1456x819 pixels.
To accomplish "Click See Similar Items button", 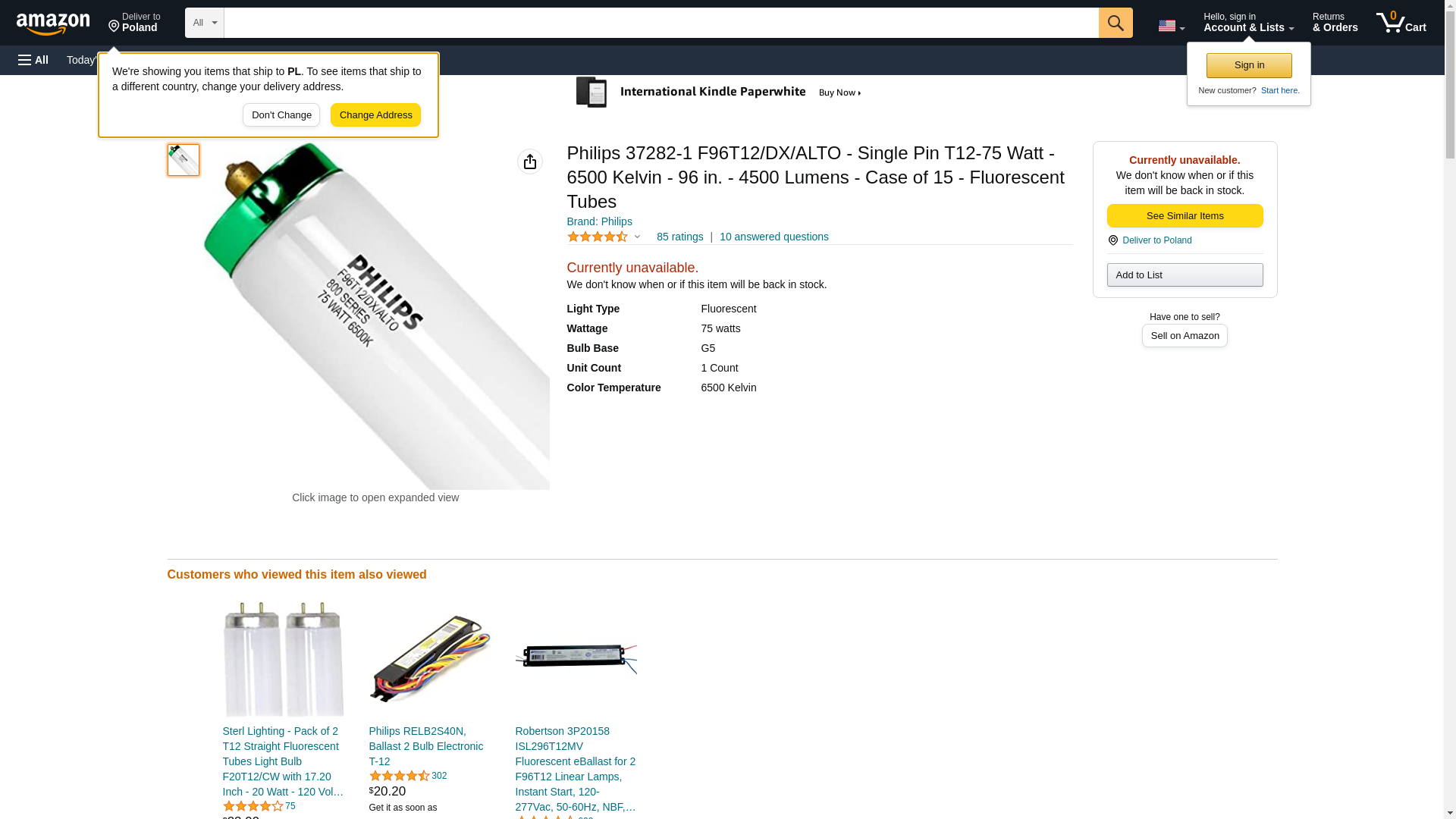I will [1185, 216].
